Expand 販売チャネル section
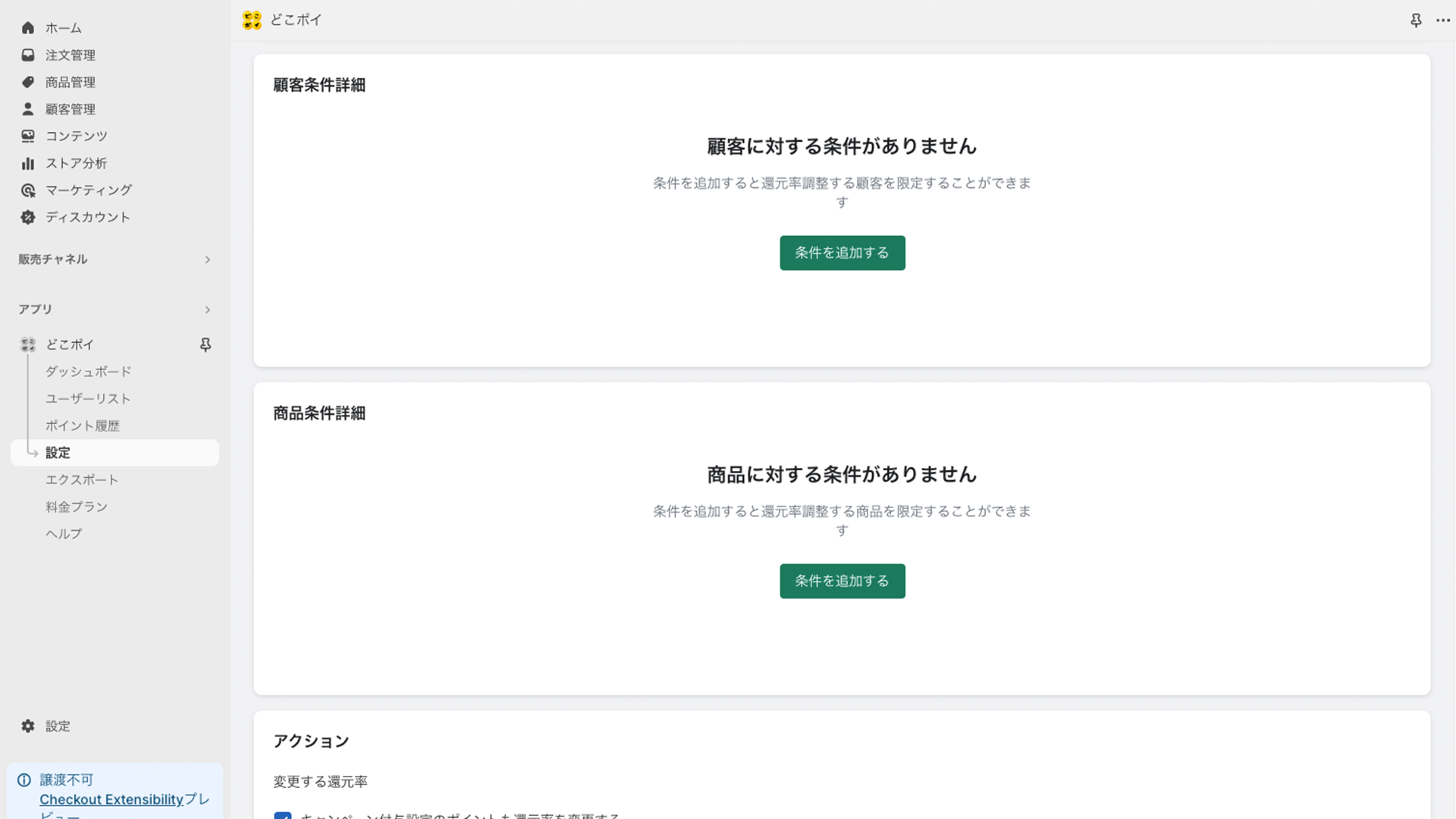 [207, 259]
